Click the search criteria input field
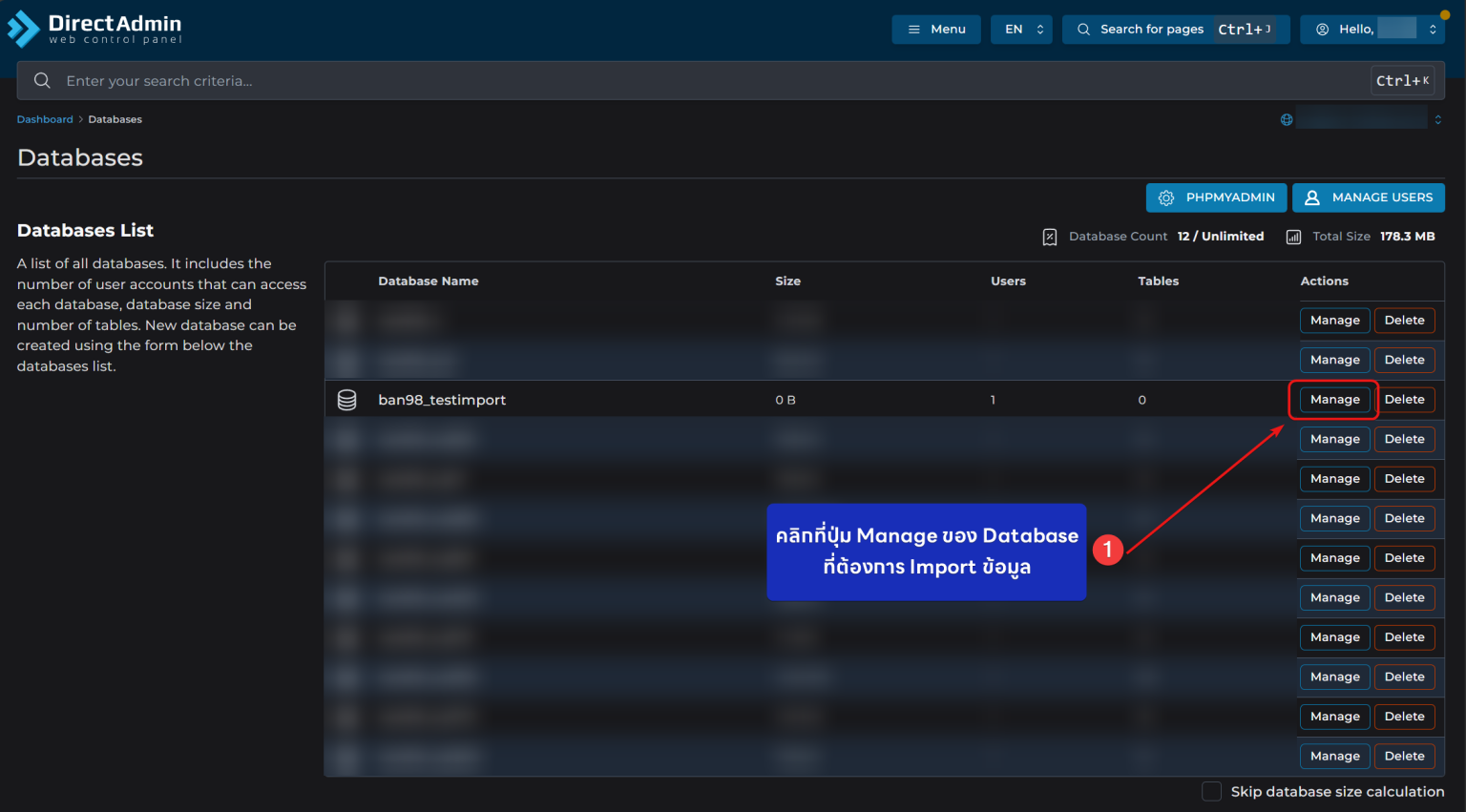 [286, 80]
